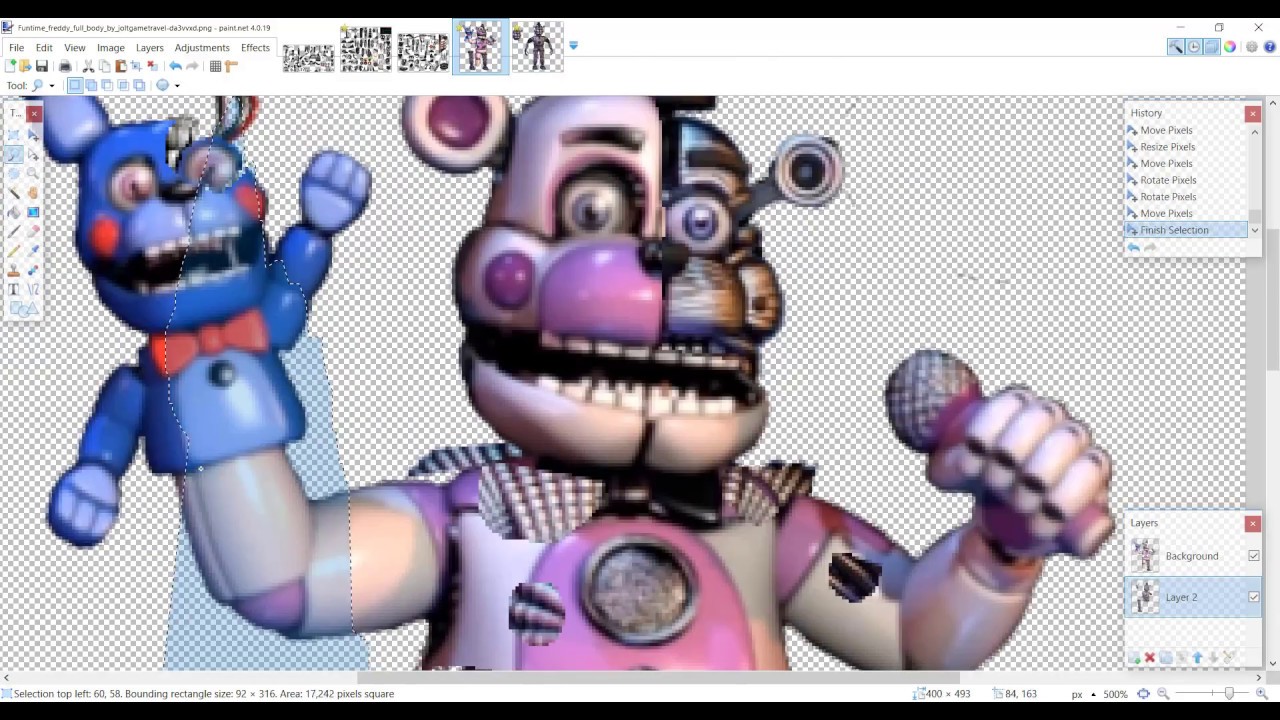1280x720 pixels.
Task: Select the Layer 2 layer row
Action: 1193,597
